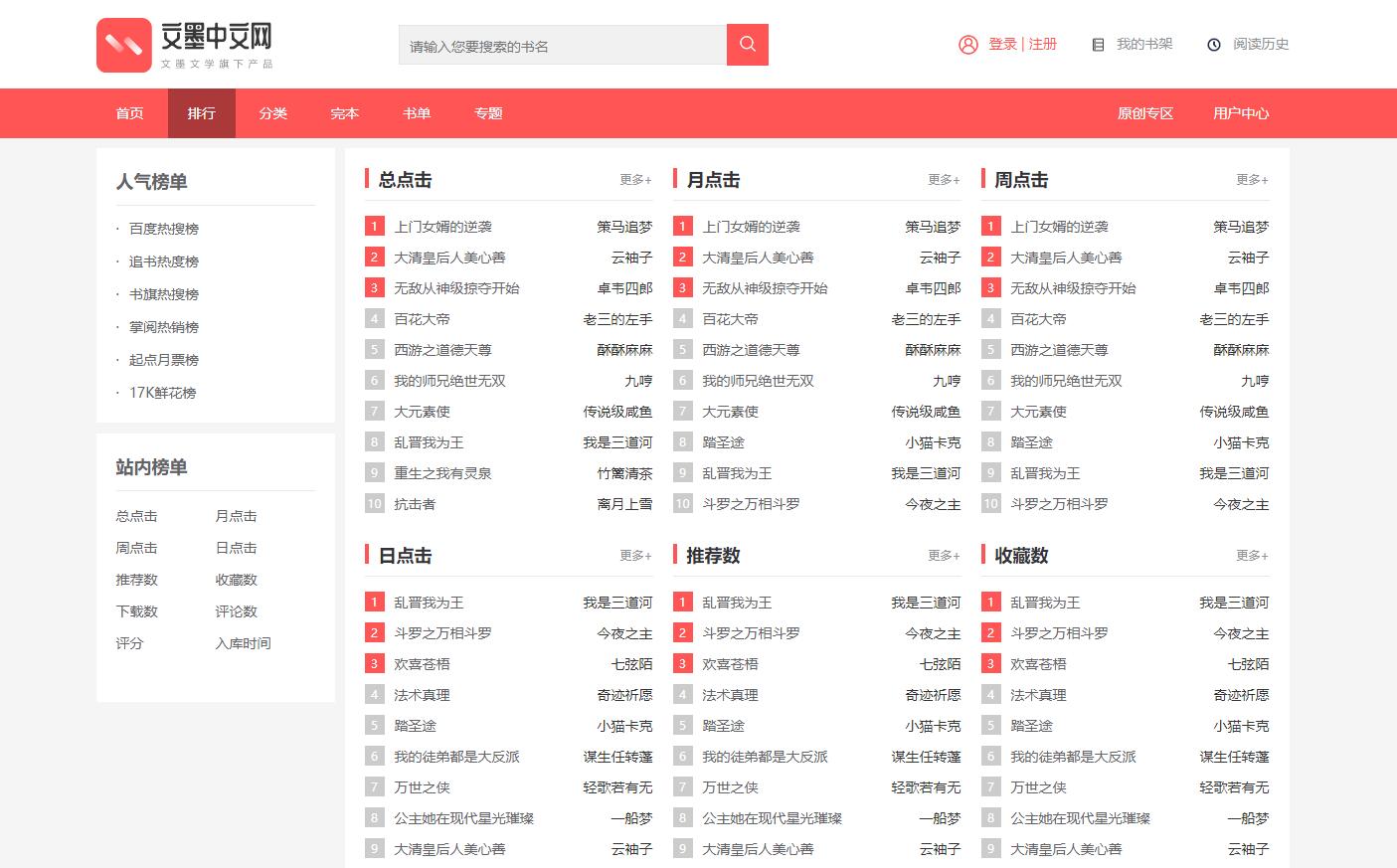Open the 完本 nav tab
The height and width of the screenshot is (868, 1397).
(x=345, y=113)
